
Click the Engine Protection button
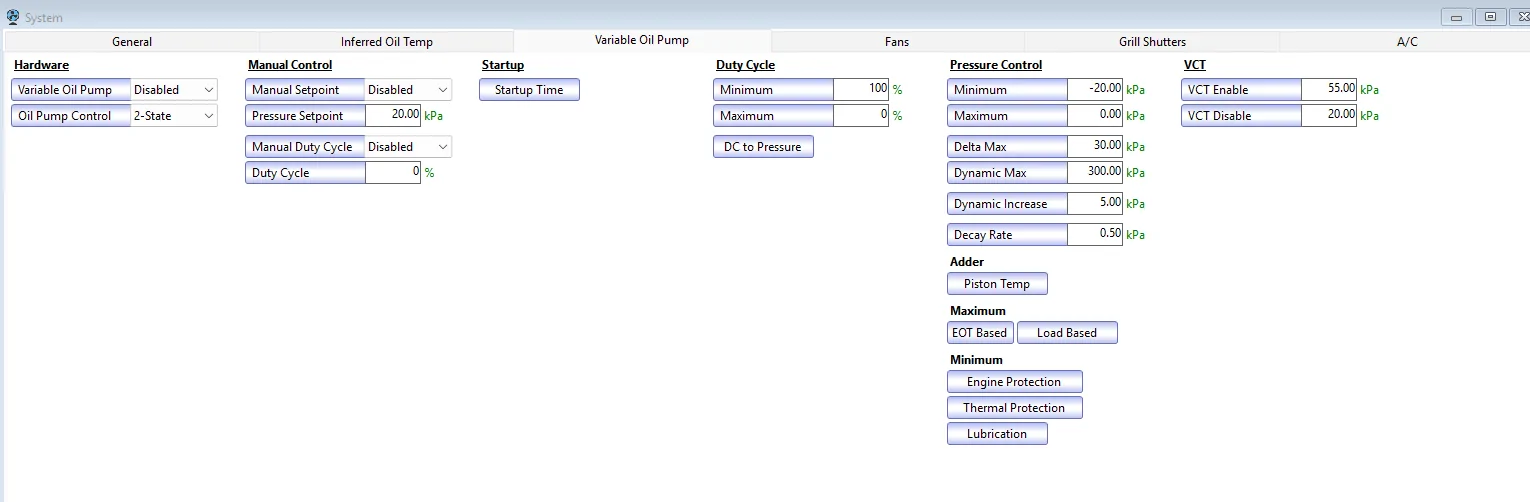[x=1014, y=382]
